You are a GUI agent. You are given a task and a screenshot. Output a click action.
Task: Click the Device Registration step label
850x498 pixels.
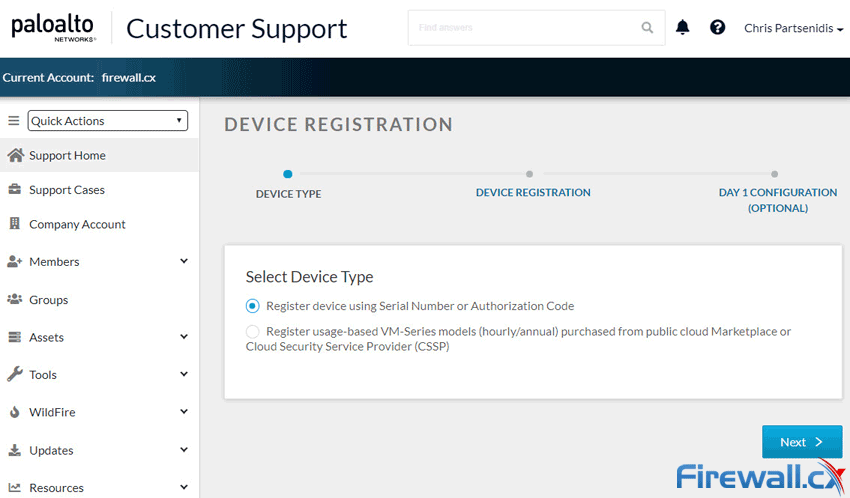[x=533, y=192]
